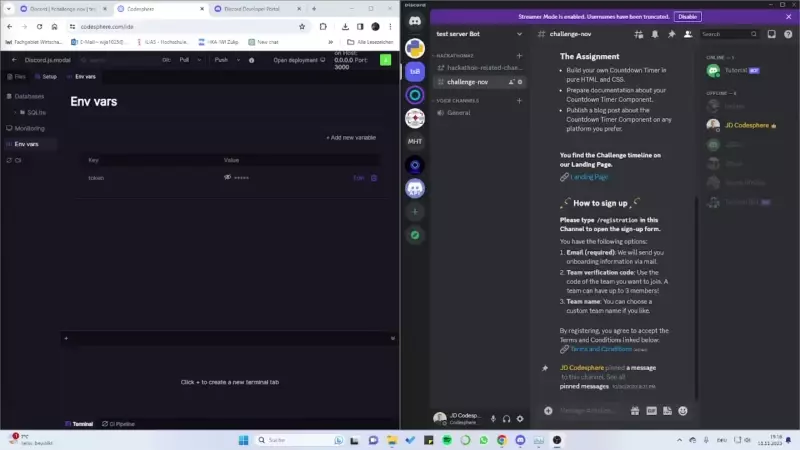Mute microphone in Discord user panel
The image size is (800, 450).
point(493,419)
